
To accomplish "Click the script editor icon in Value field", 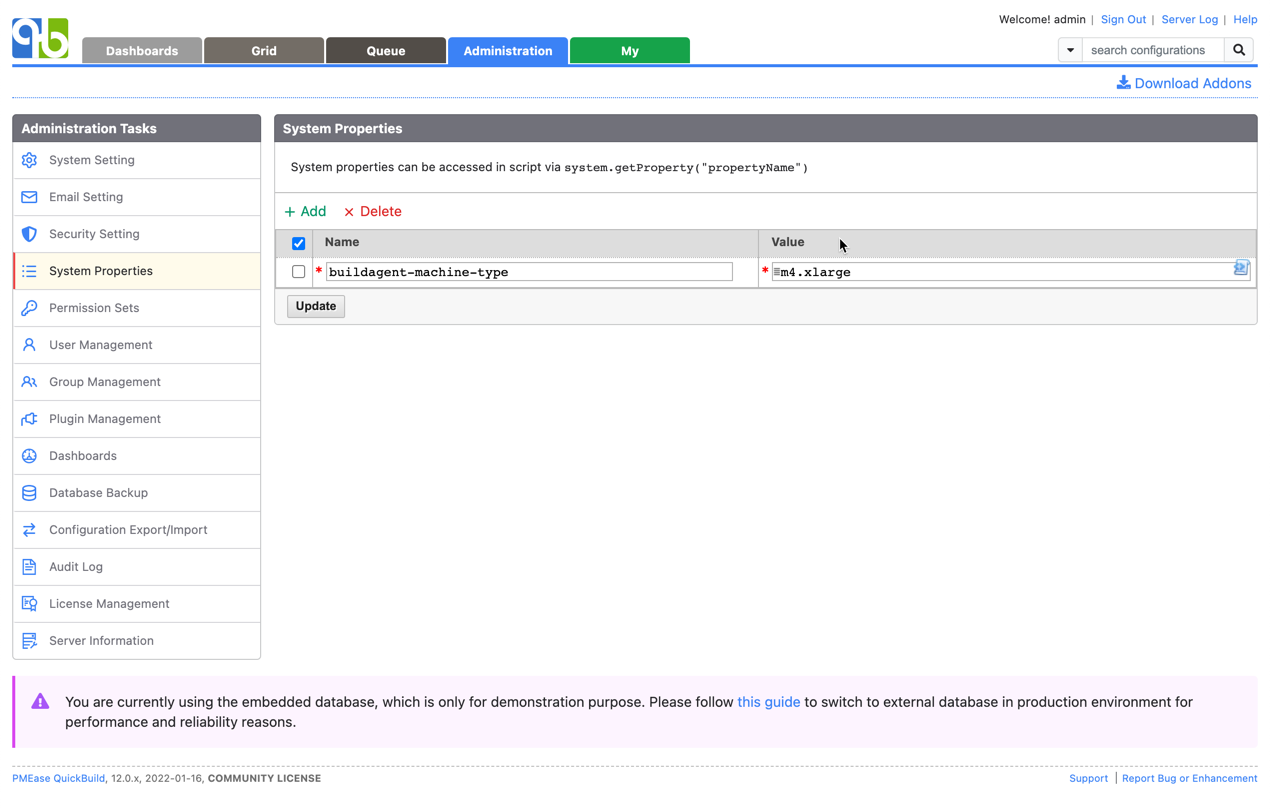I will (1241, 268).
